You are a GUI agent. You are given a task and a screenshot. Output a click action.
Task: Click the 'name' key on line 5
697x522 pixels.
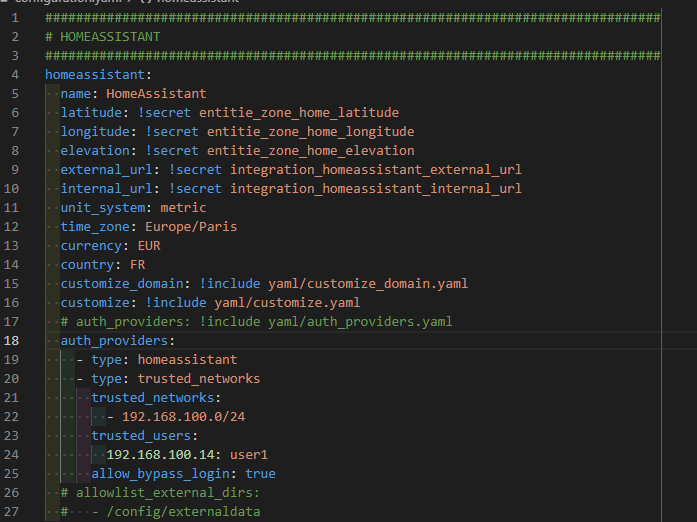pos(76,94)
